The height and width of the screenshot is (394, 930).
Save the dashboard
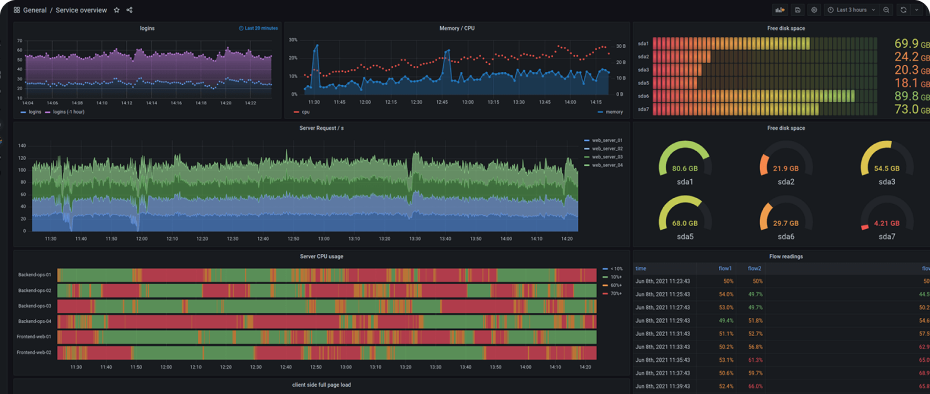[x=798, y=10]
